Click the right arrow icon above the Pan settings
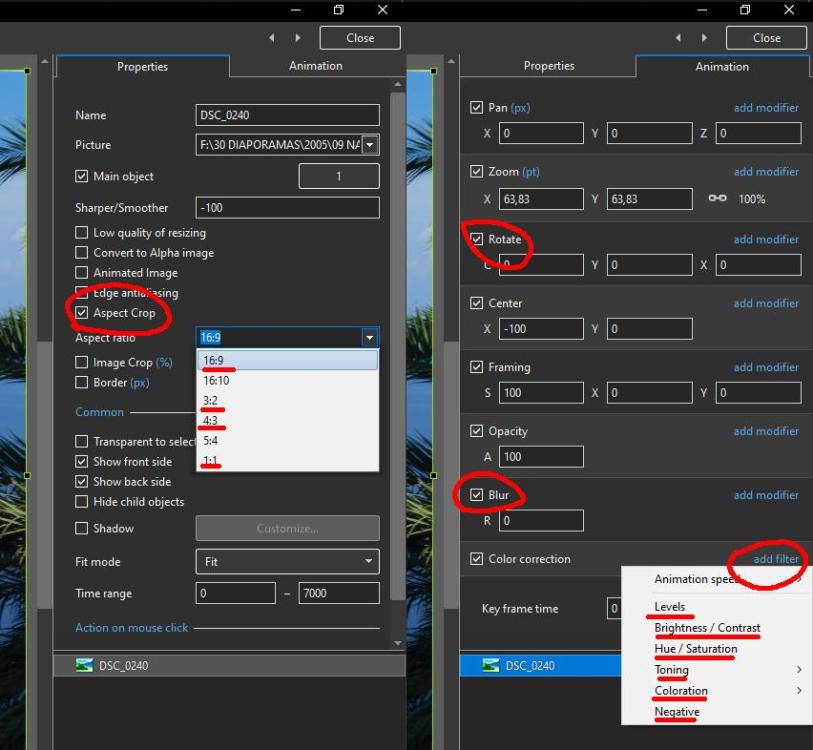This screenshot has height=750, width=813. 704,38
